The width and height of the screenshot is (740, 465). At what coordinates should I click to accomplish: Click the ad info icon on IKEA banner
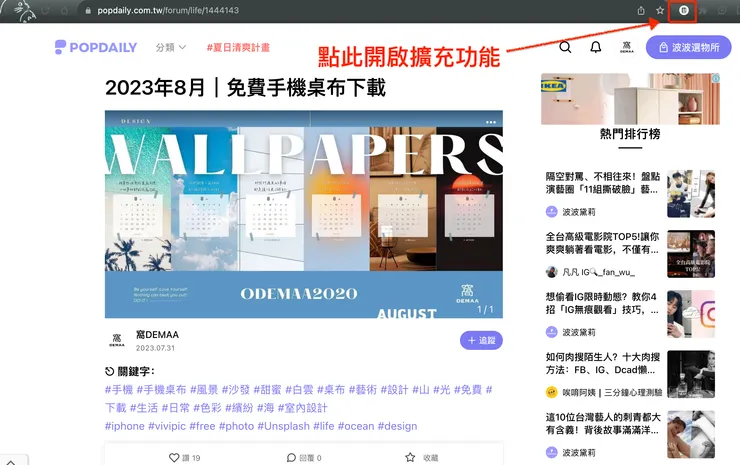point(716,78)
